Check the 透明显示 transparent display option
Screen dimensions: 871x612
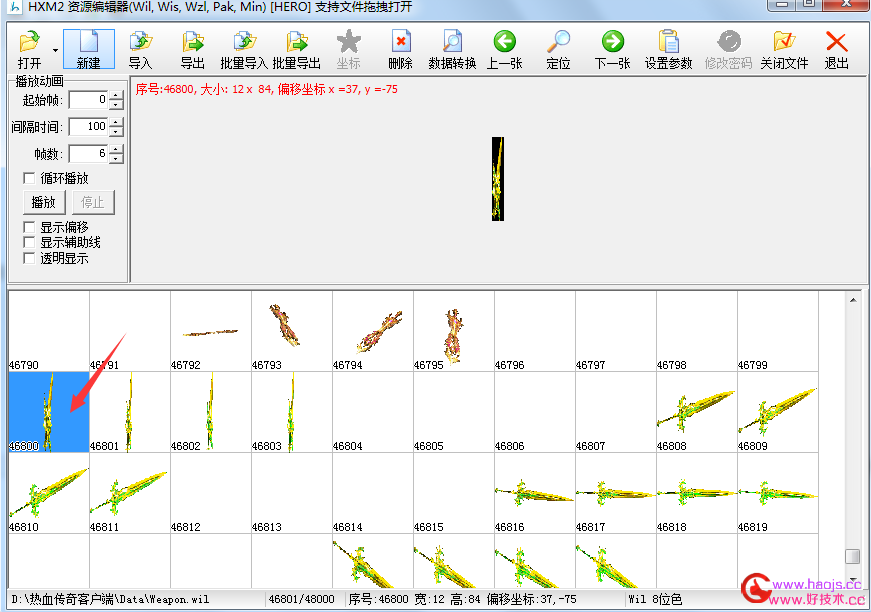29,258
